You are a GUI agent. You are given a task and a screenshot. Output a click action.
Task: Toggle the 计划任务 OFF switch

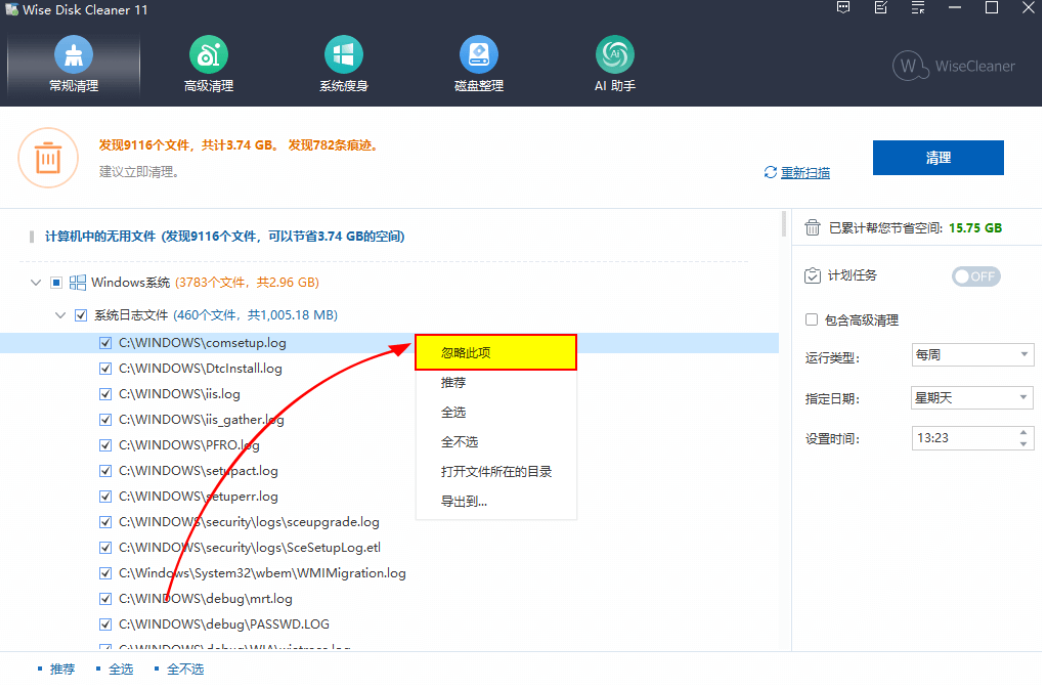point(976,276)
